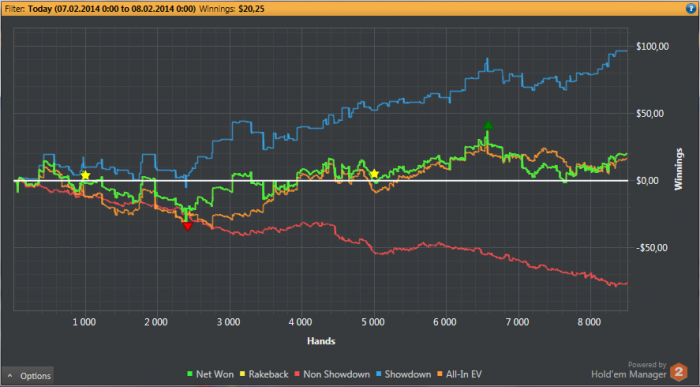Open the help question mark icon
The width and height of the screenshot is (700, 387).
691,8
